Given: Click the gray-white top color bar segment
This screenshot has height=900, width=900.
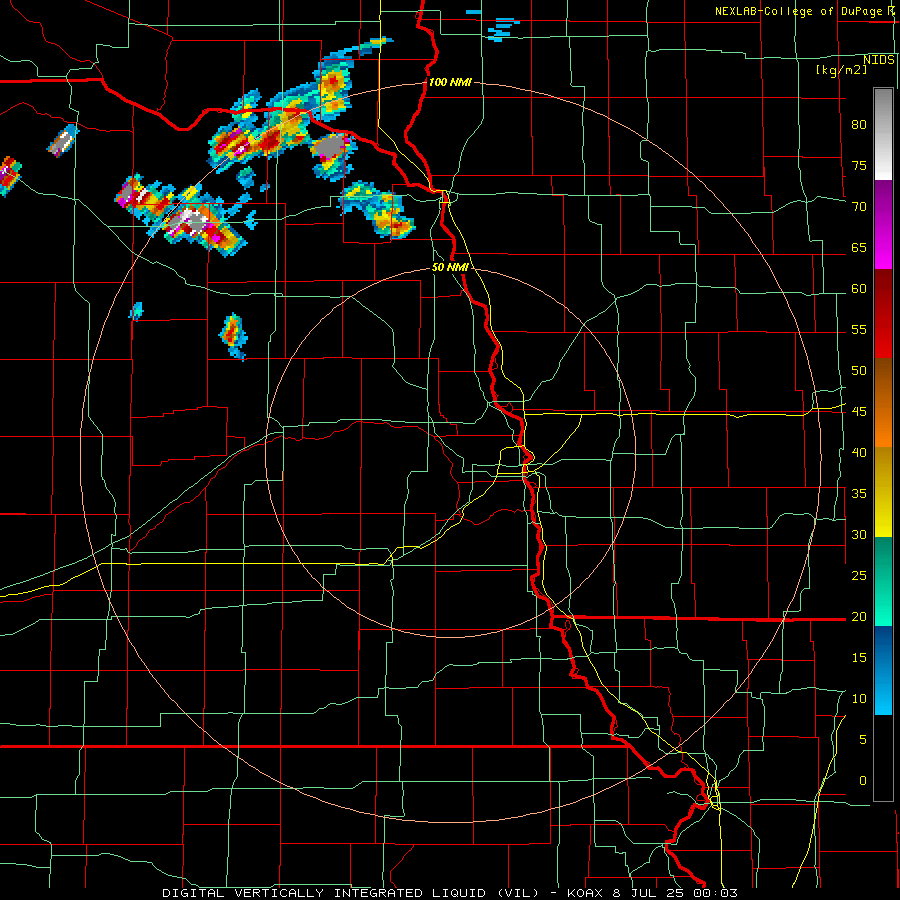Looking at the screenshot, I should tap(883, 134).
